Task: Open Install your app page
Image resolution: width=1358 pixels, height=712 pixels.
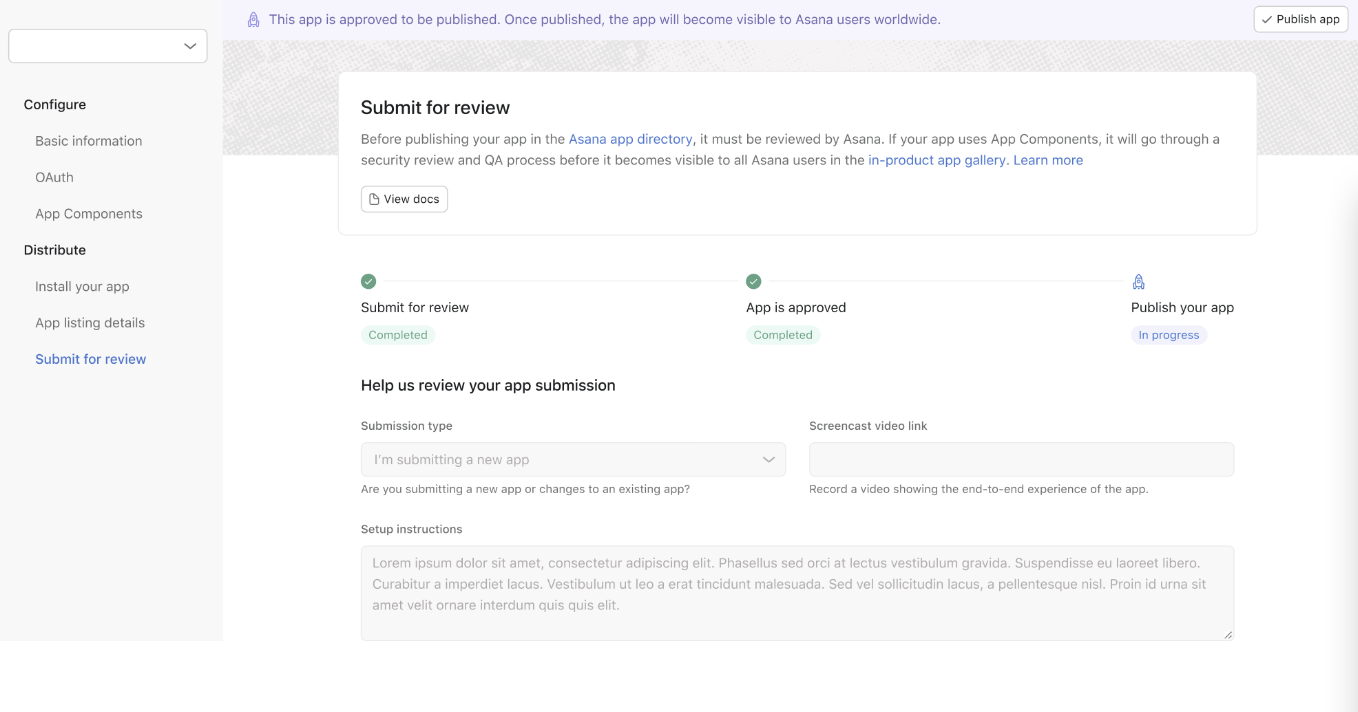Action: pos(82,287)
